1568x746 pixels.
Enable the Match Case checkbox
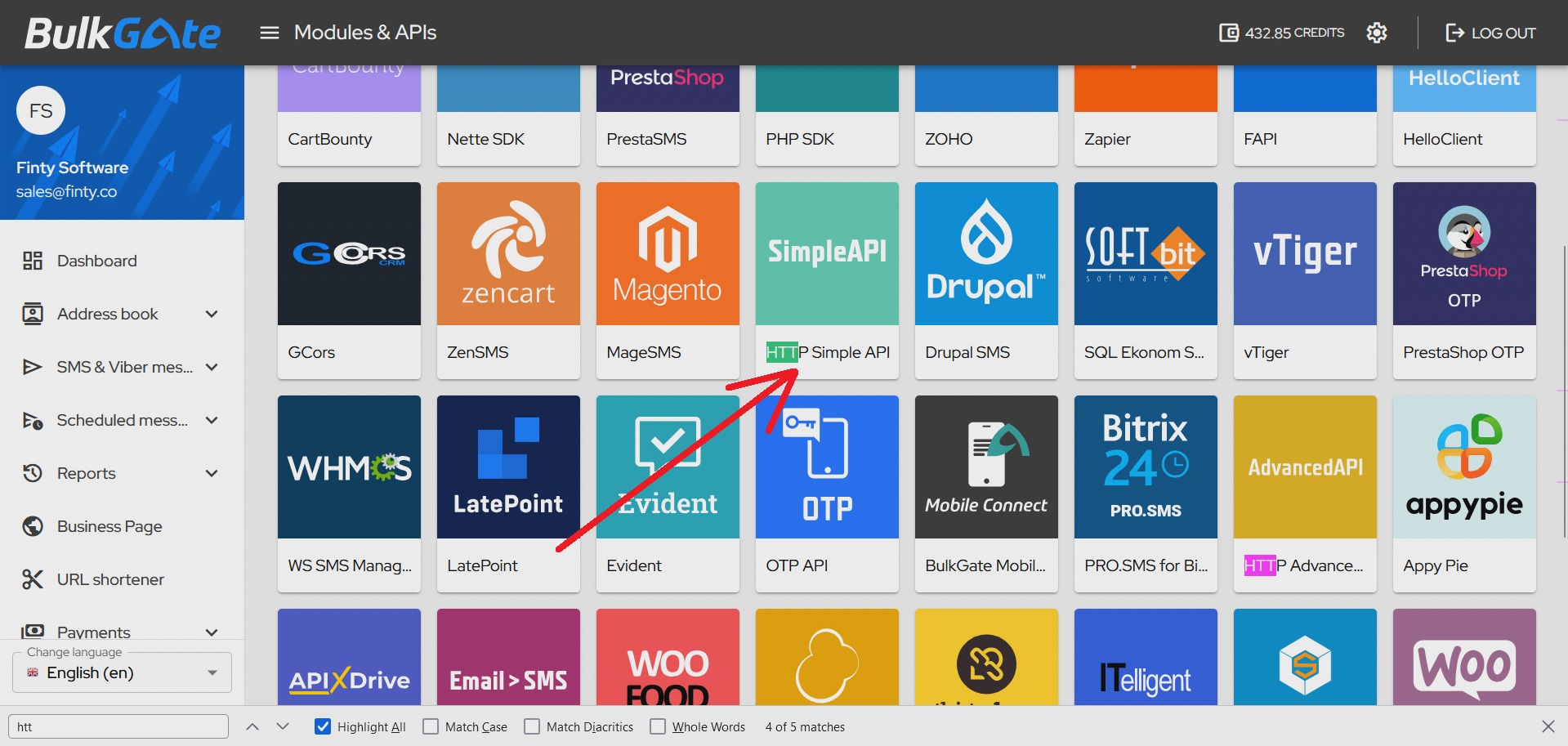click(x=431, y=726)
